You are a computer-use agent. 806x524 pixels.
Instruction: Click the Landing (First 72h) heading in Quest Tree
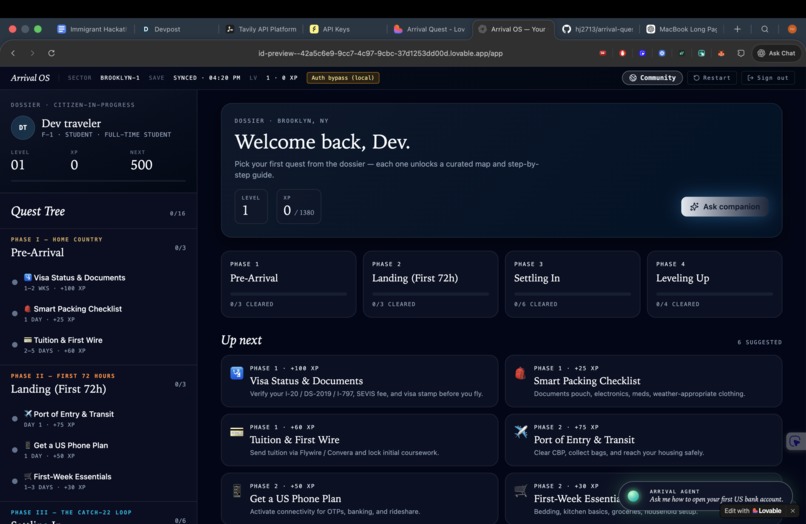pyautogui.click(x=59, y=389)
